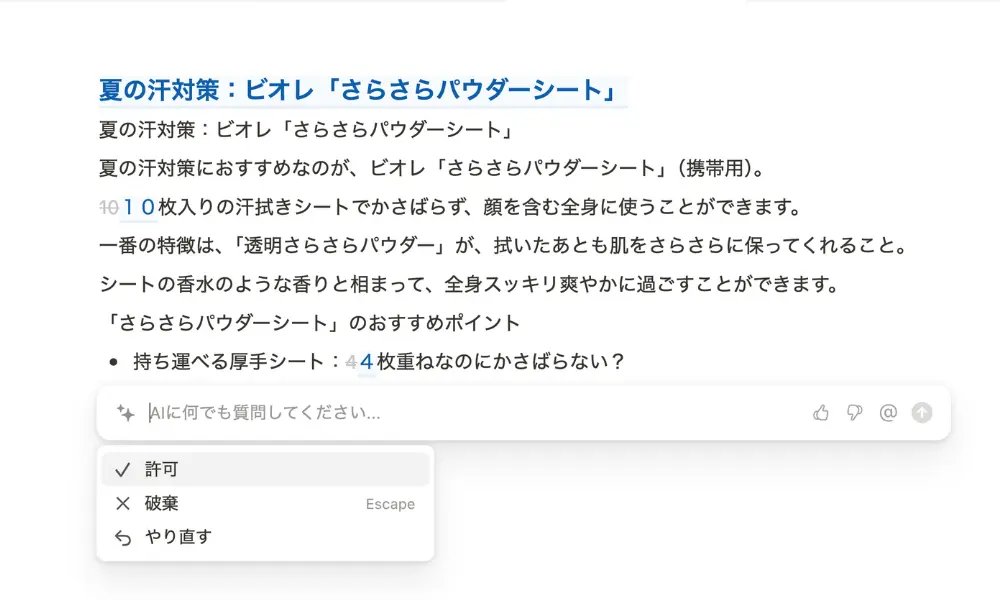The height and width of the screenshot is (600, 1000).
Task: Click the @ mention icon
Action: tap(888, 413)
